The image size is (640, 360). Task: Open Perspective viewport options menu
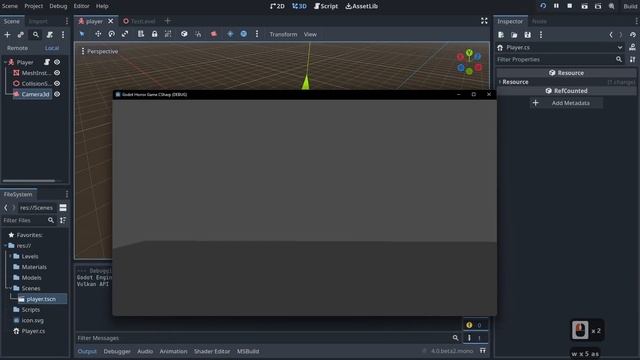tap(100, 51)
